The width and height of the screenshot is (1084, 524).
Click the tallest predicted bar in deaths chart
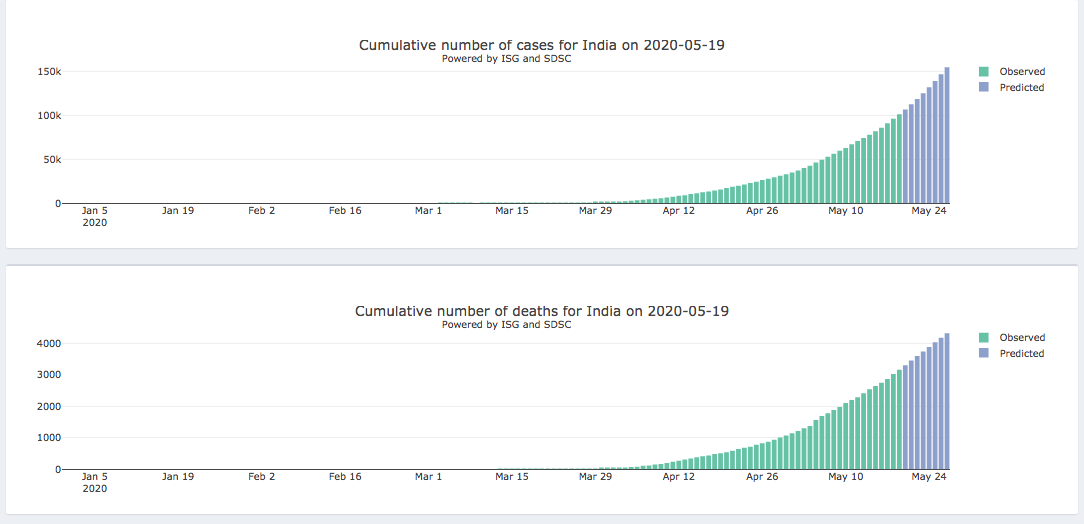tap(947, 401)
